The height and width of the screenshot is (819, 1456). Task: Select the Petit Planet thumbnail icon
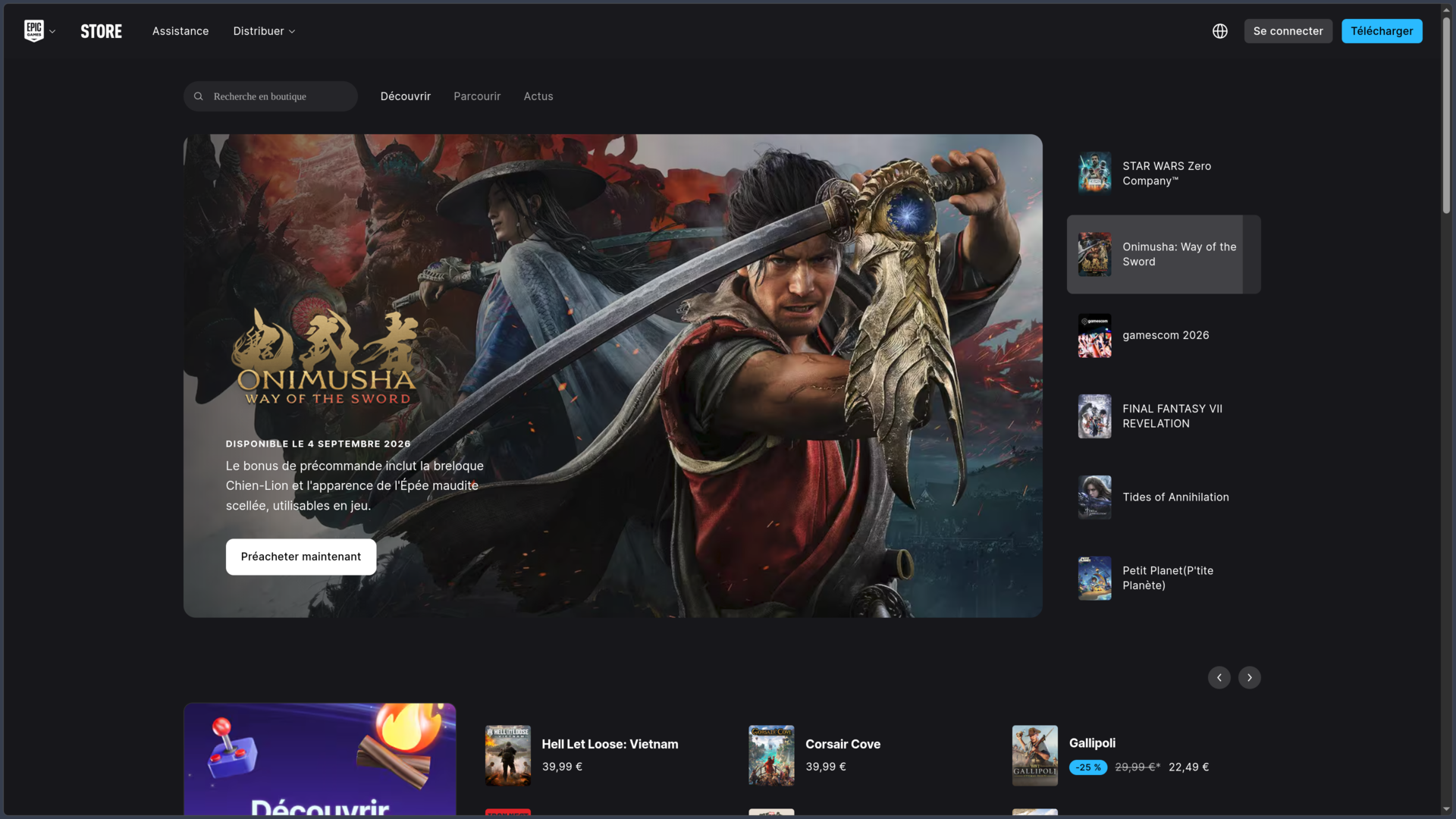click(x=1095, y=578)
